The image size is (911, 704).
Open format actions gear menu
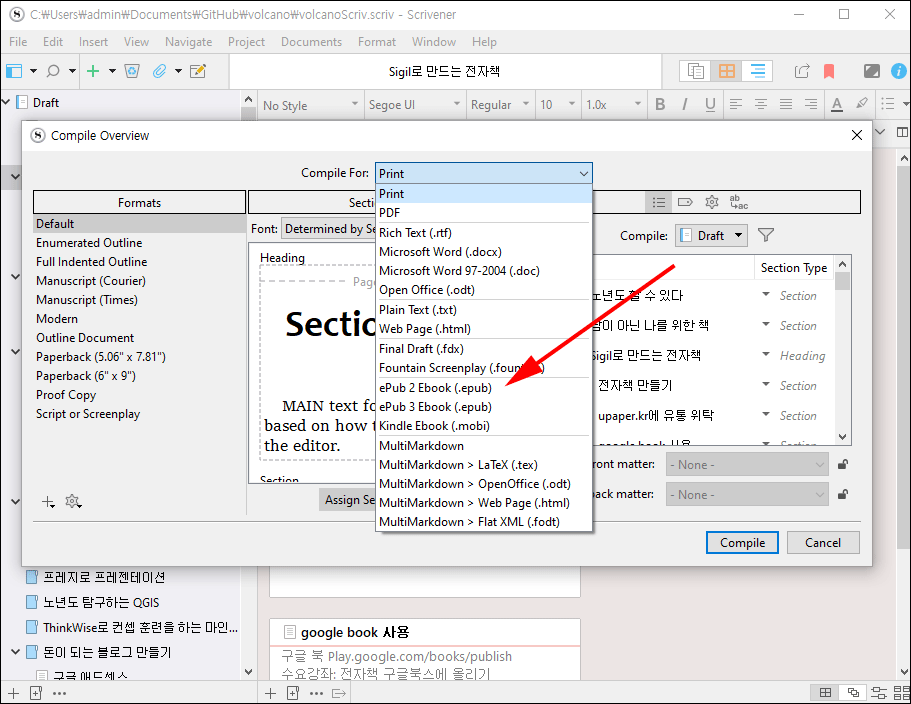73,501
